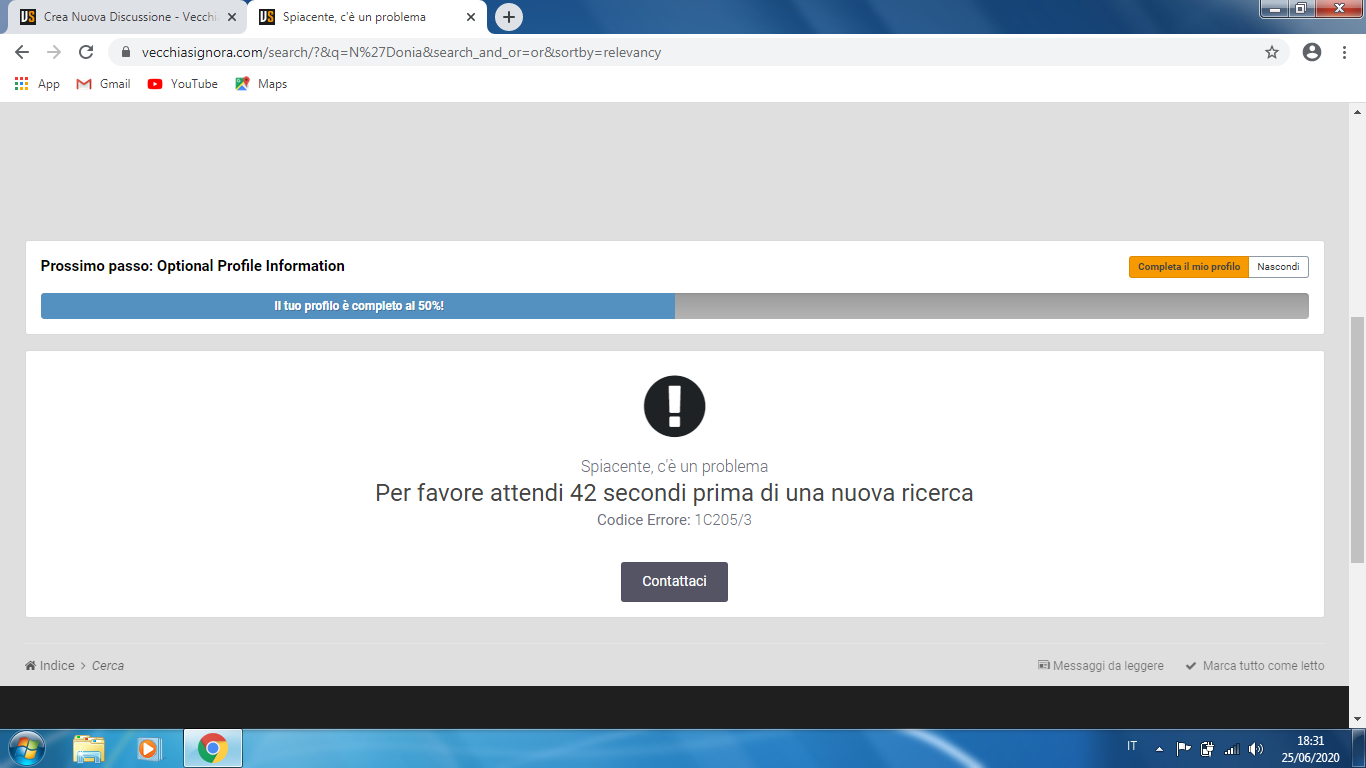This screenshot has width=1366, height=768.
Task: Click the Completa il mio profilo button
Action: coord(1188,267)
